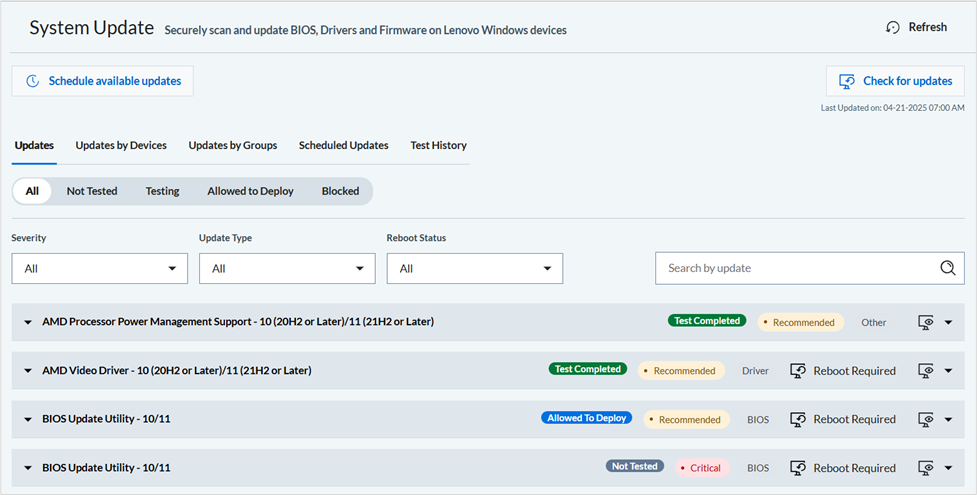Click the clock icon in Schedule available updates

point(33,81)
